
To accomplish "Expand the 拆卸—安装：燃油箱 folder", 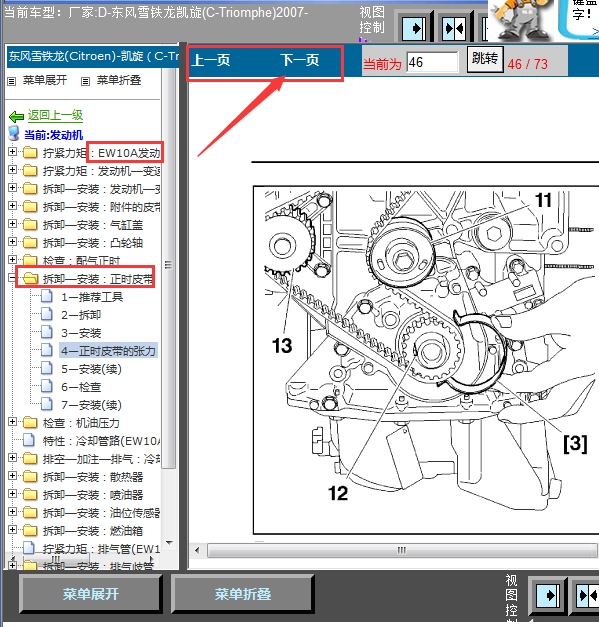I will [x=12, y=530].
